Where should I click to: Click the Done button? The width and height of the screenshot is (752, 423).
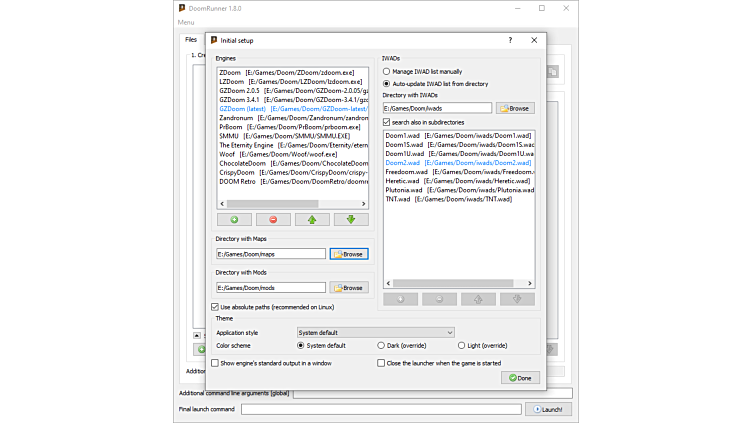pyautogui.click(x=520, y=378)
